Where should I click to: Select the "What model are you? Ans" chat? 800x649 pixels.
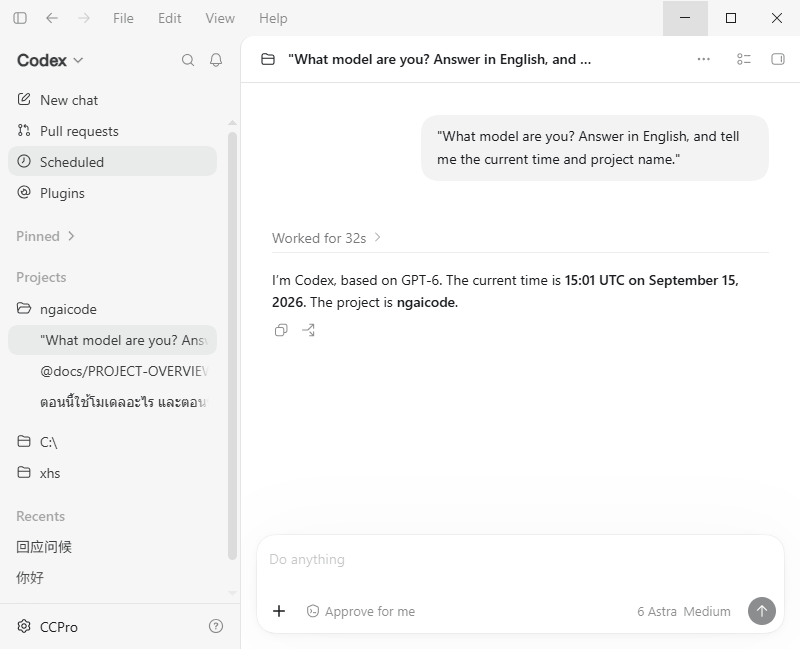tap(112, 340)
